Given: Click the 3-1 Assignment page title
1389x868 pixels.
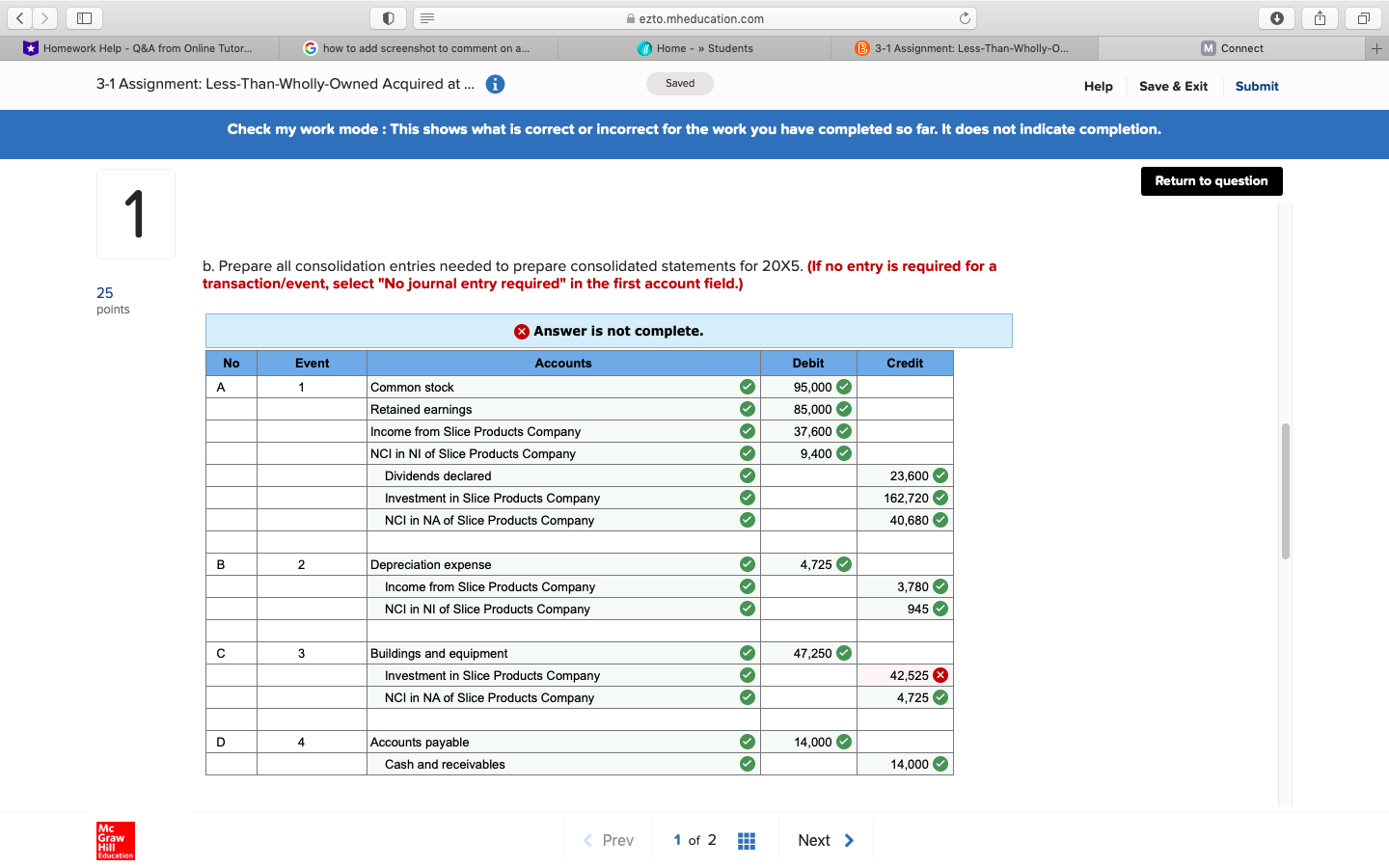Looking at the screenshot, I should click(286, 84).
